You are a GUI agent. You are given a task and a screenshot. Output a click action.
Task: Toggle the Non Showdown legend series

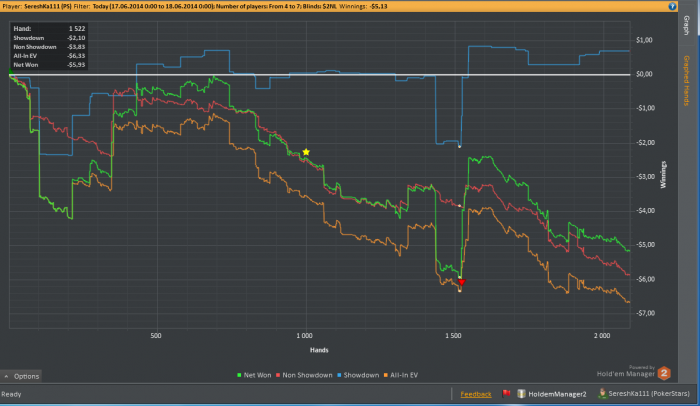[x=304, y=375]
